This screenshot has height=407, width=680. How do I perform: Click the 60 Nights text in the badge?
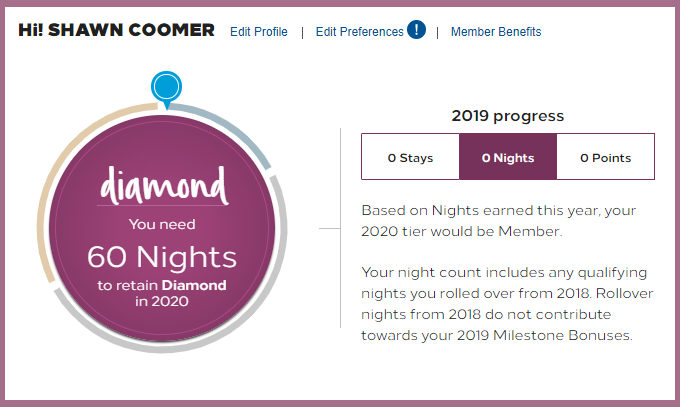click(162, 257)
